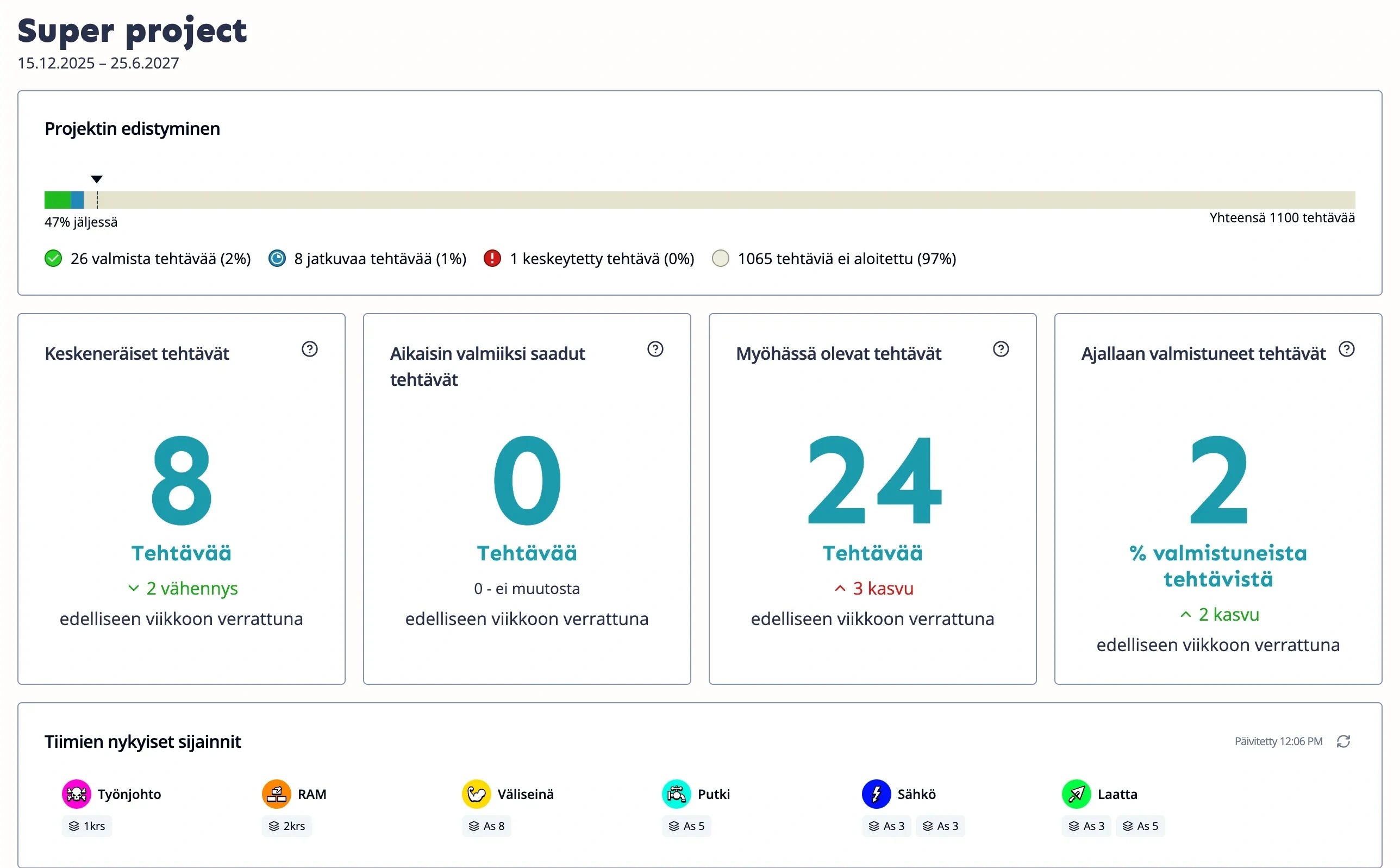
Task: Click the black triangle today marker above progress bar
Action: point(96,179)
